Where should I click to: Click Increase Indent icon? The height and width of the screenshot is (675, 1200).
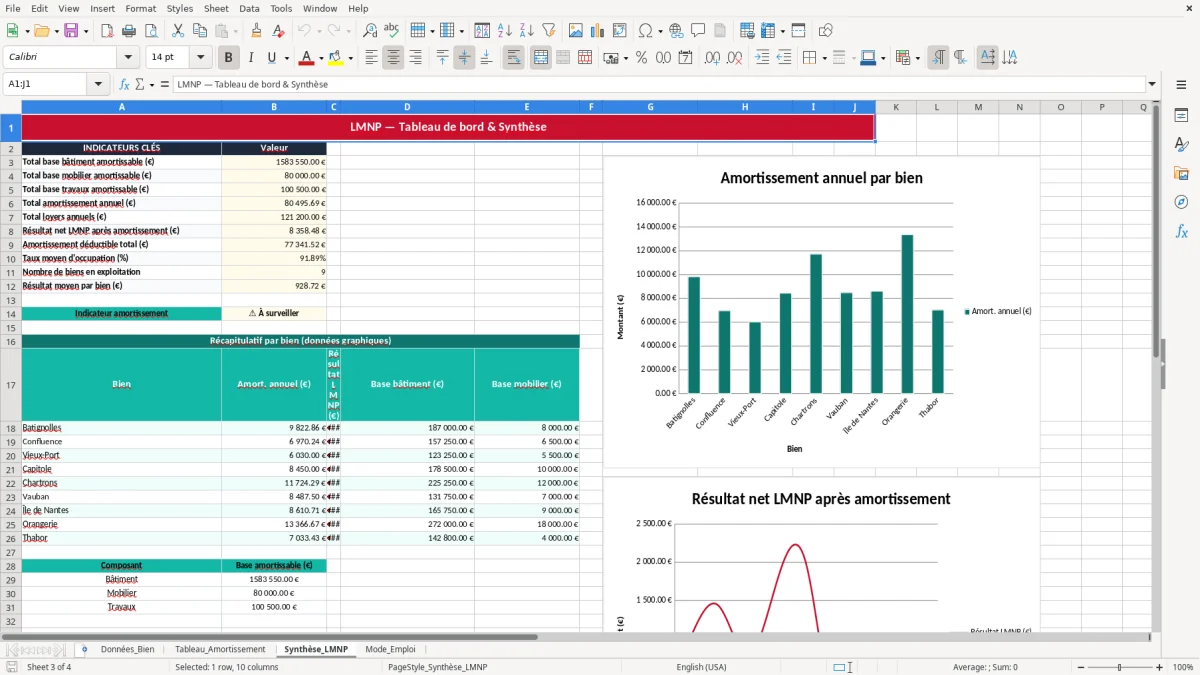pos(762,58)
